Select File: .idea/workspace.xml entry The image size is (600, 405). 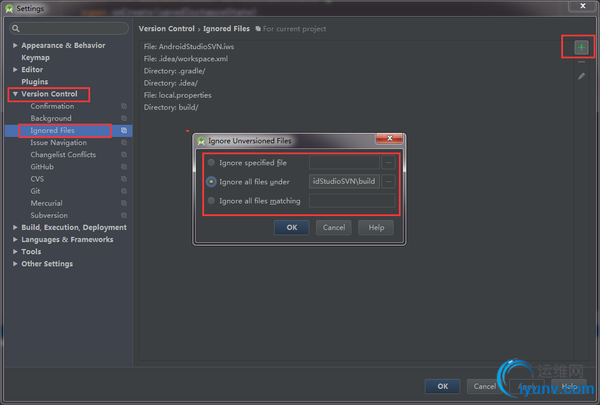coord(186,59)
